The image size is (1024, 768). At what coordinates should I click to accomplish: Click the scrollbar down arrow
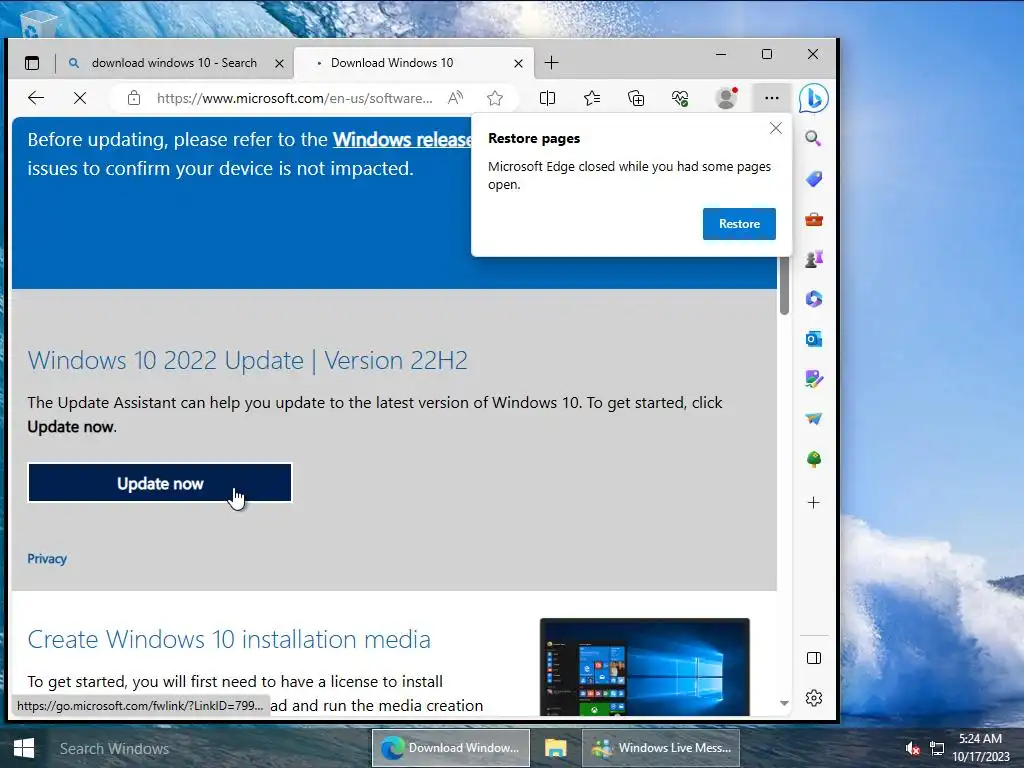pyautogui.click(x=784, y=703)
